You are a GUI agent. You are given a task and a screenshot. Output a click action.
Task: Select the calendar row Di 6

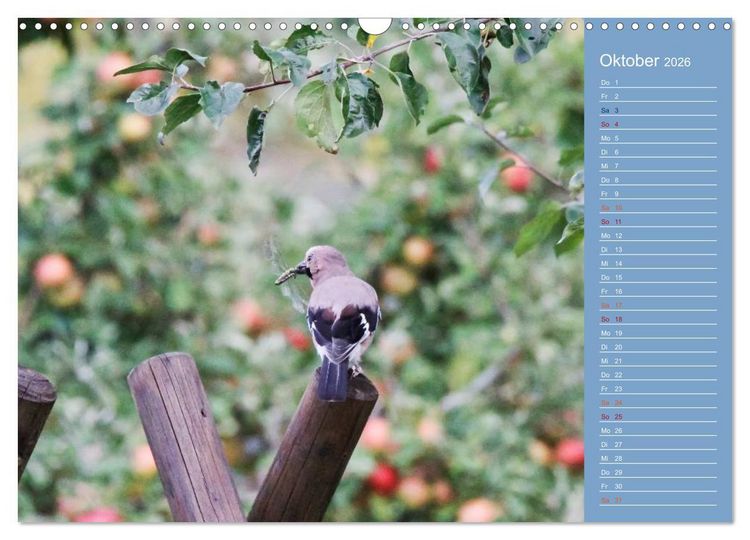pos(658,152)
